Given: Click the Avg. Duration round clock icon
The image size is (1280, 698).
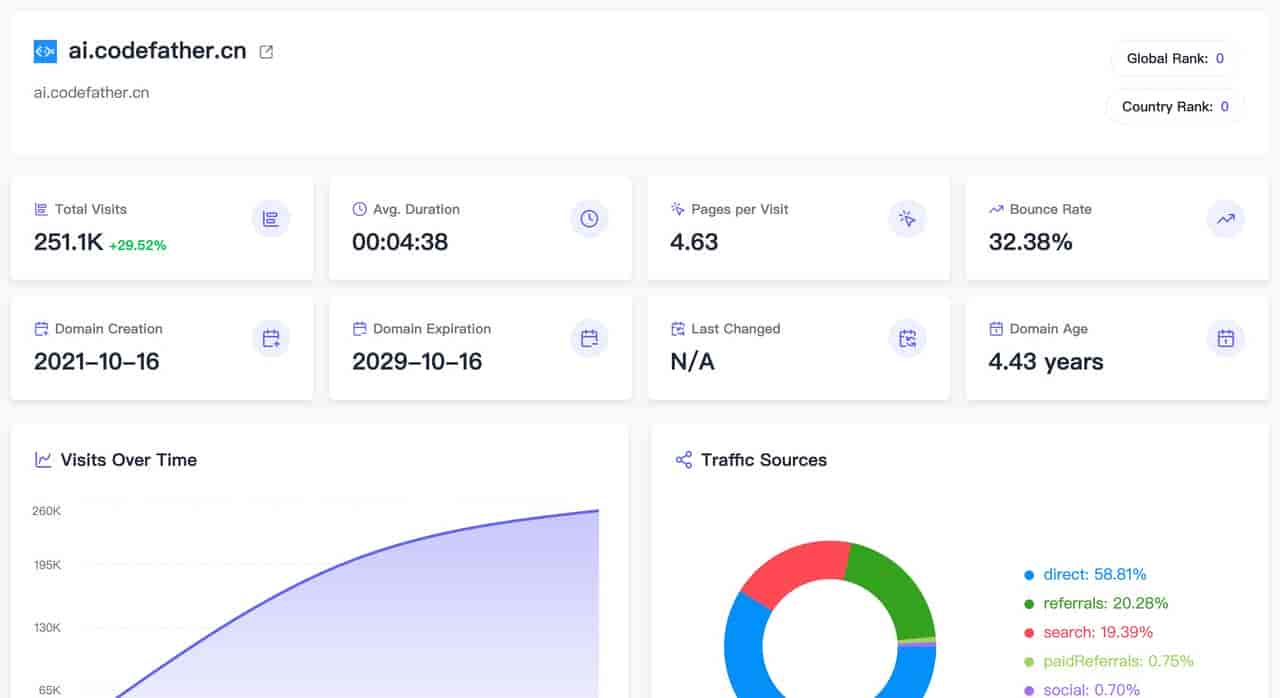Looking at the screenshot, I should (x=589, y=218).
